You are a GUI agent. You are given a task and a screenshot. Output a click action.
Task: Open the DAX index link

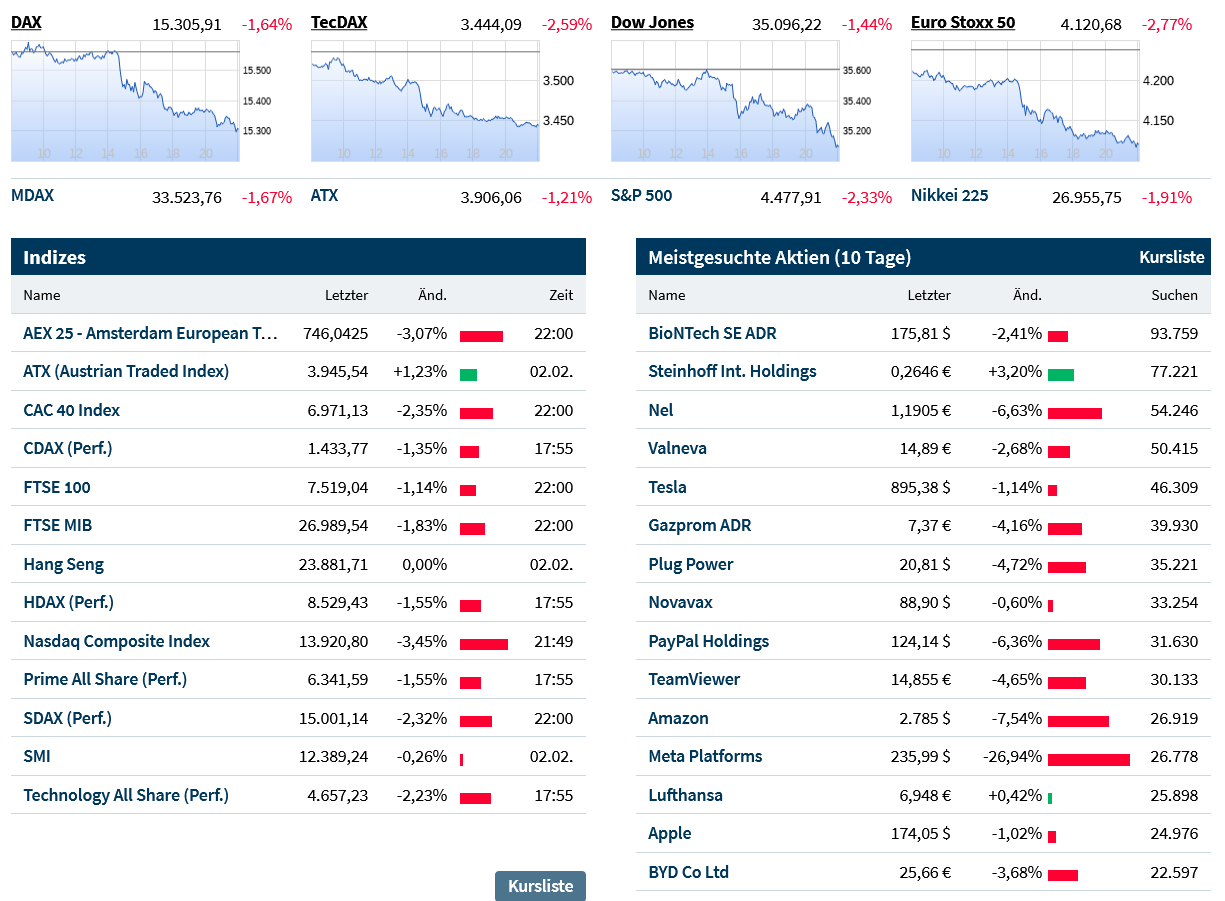[x=26, y=22]
